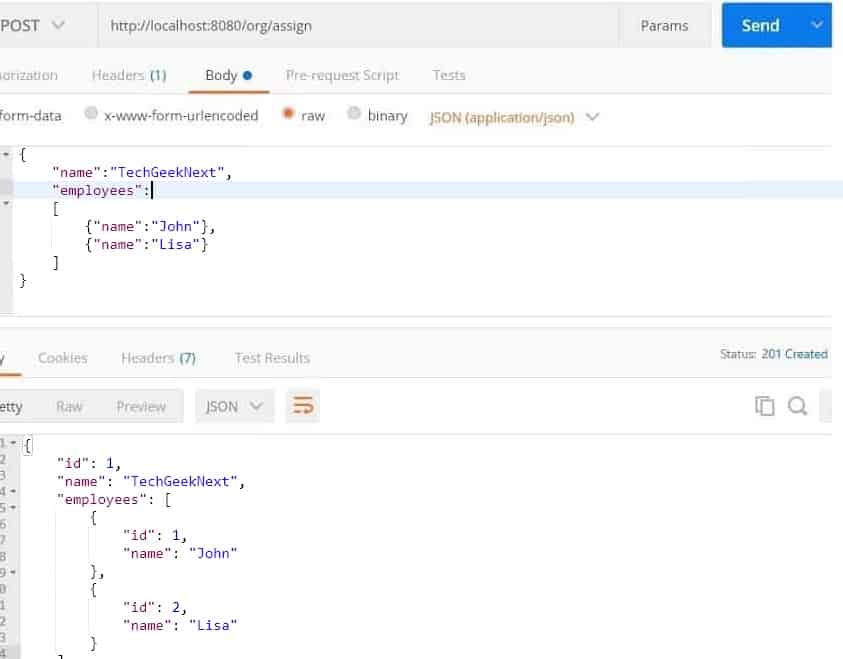
Task: Collapse the response employees array at line 4
Action: click(13, 491)
